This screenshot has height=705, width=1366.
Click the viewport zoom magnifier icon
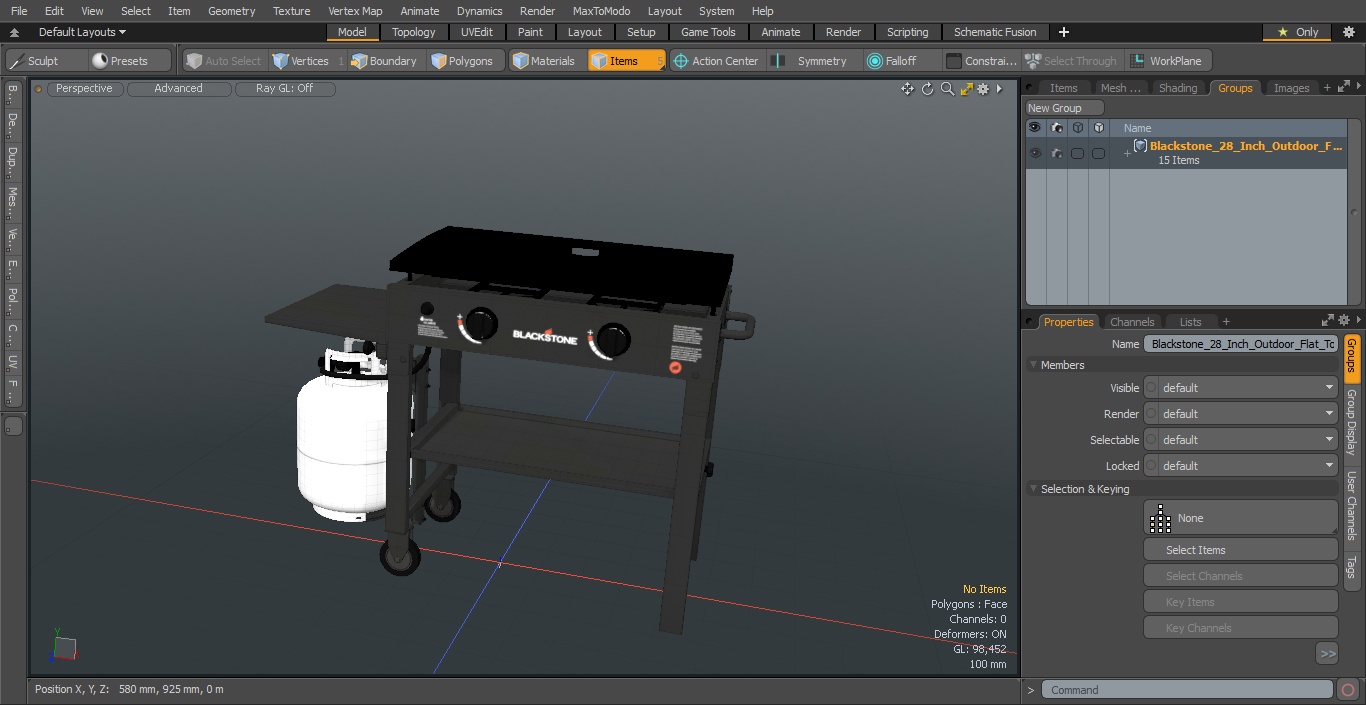947,89
